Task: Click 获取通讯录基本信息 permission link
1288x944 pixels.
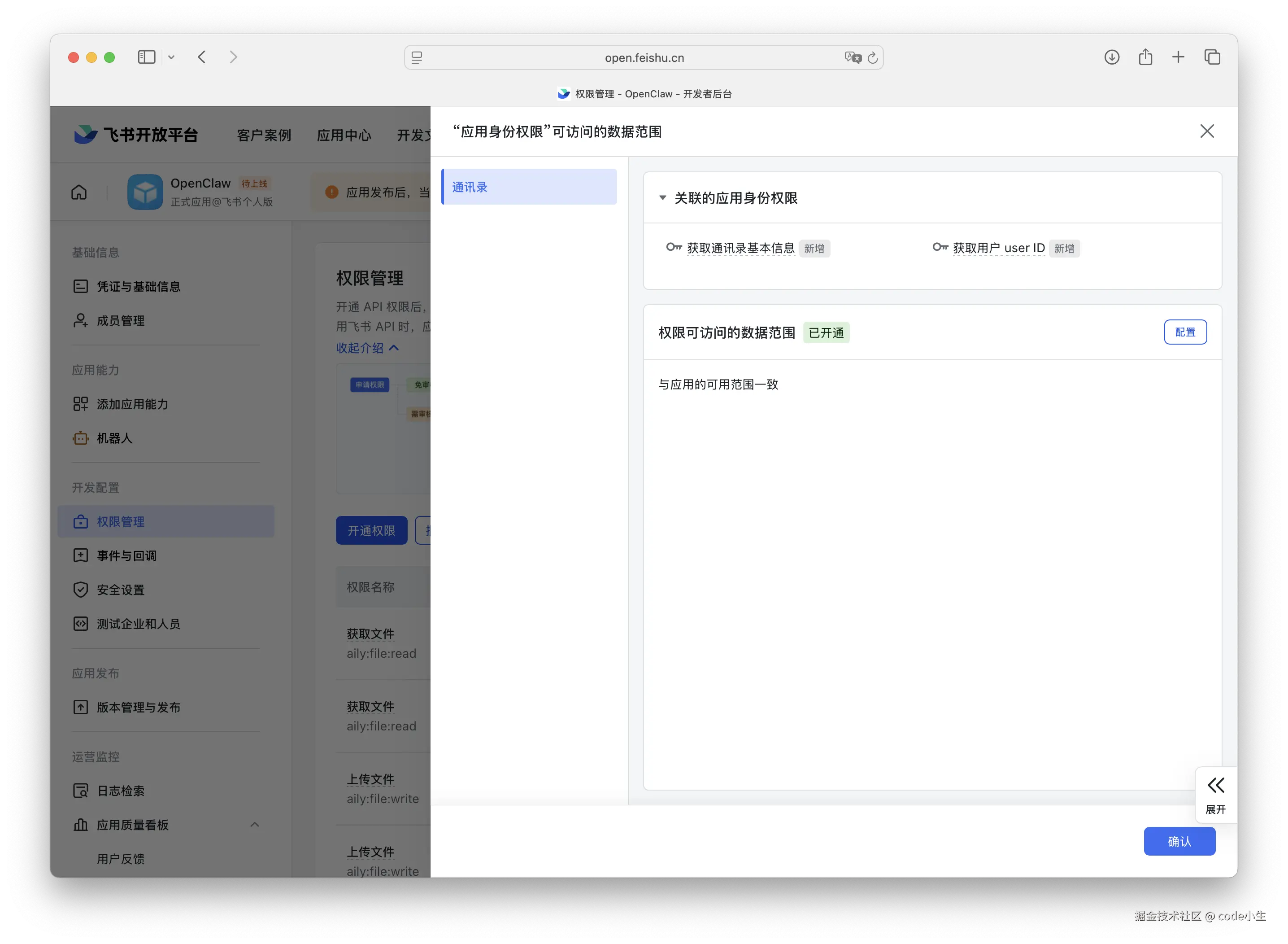Action: 740,248
